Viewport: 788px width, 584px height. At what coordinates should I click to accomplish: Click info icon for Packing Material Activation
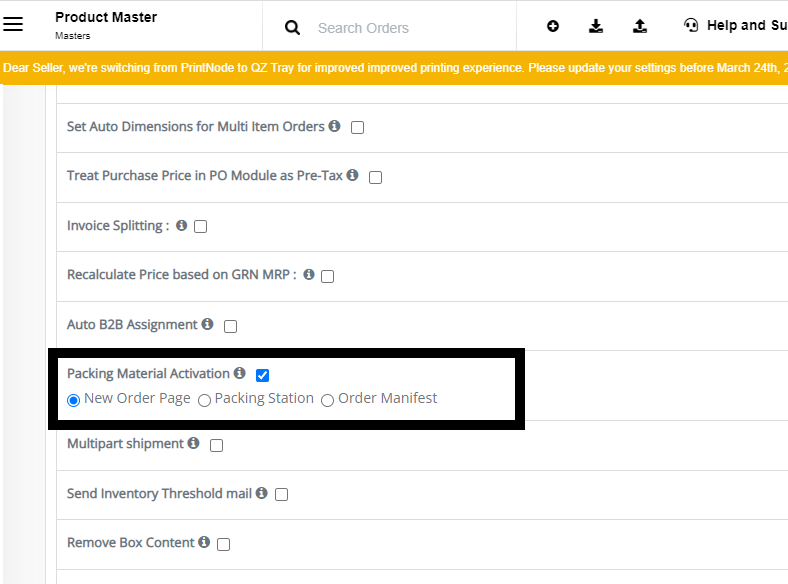240,372
